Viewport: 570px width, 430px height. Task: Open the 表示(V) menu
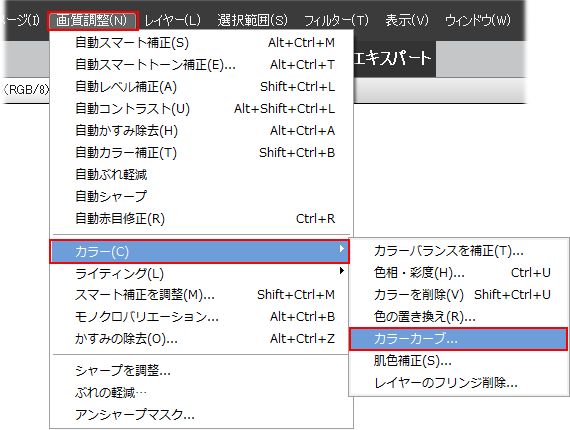point(407,20)
